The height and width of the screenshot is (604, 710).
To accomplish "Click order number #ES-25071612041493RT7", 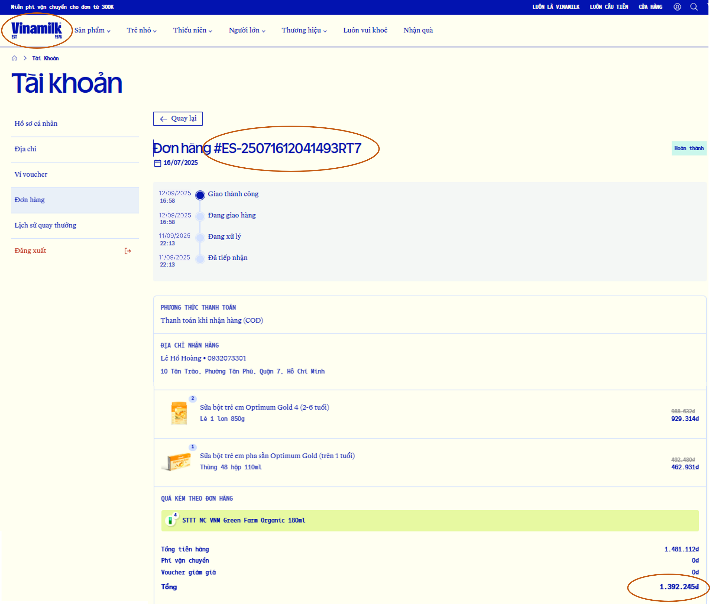I will click(x=288, y=148).
